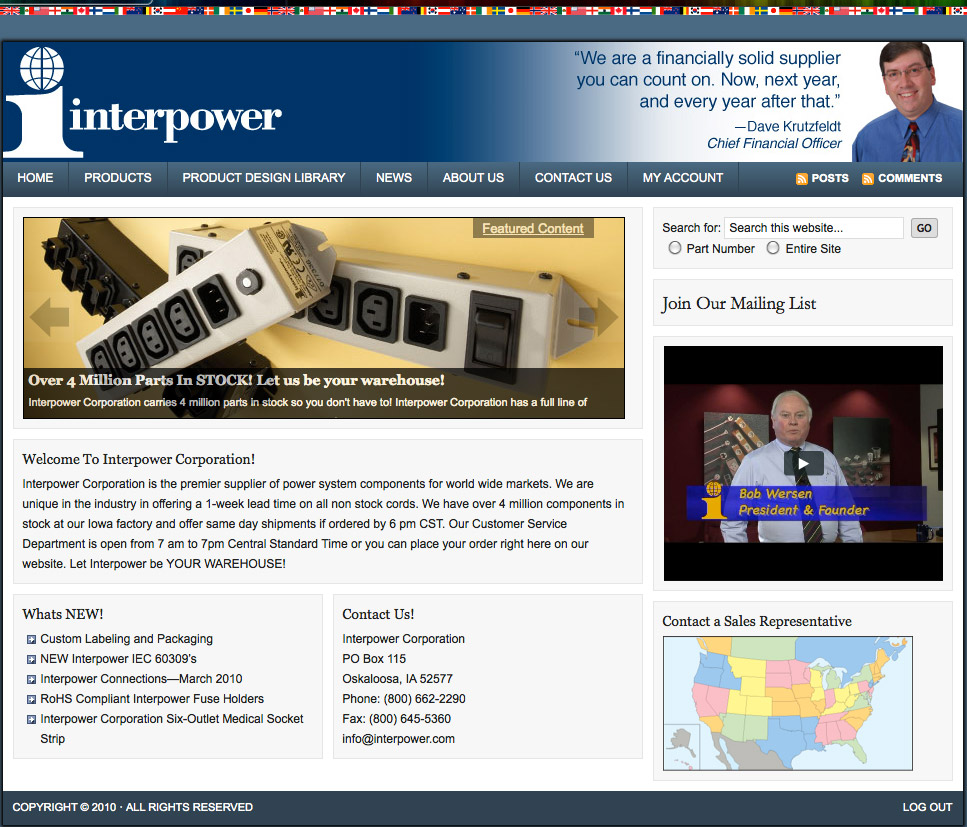Go to next featured slide arrow
The width and height of the screenshot is (967, 827).
(598, 316)
